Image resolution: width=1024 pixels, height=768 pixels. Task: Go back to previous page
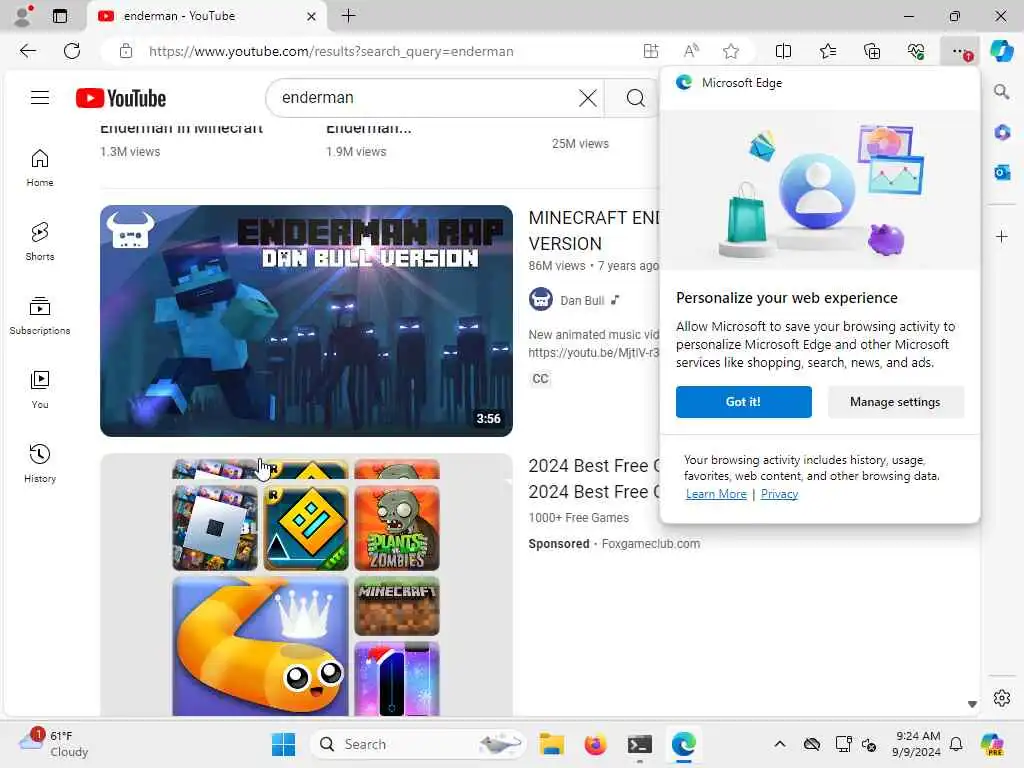[x=27, y=51]
